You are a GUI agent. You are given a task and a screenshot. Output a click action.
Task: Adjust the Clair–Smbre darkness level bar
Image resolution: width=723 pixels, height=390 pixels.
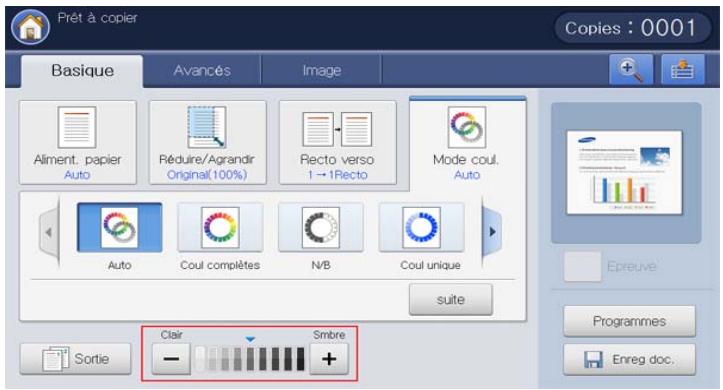pyautogui.click(x=250, y=359)
